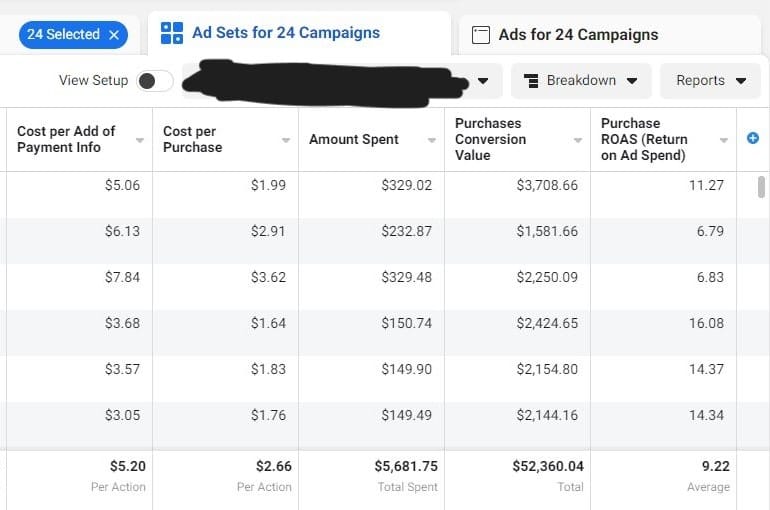Sort by Amount Spent arrow
This screenshot has width=770, height=510.
coord(431,140)
